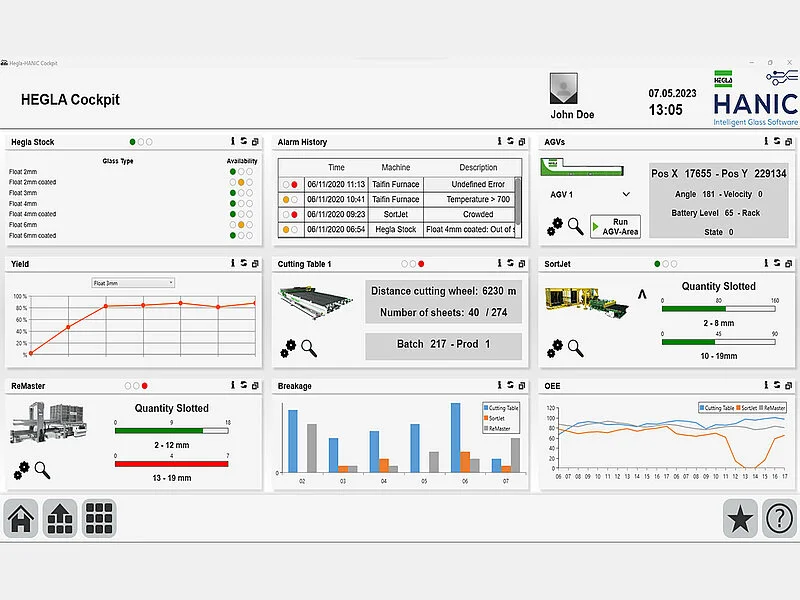Screen dimensions: 800x600
Task: Click the SortJet magnifier icon
Action: tap(576, 348)
